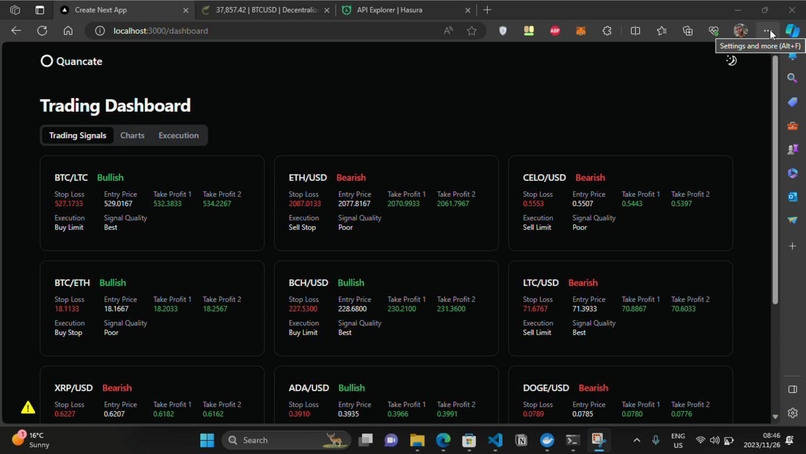806x454 pixels.
Task: Open the sidebar shopping tag icon
Action: click(792, 102)
